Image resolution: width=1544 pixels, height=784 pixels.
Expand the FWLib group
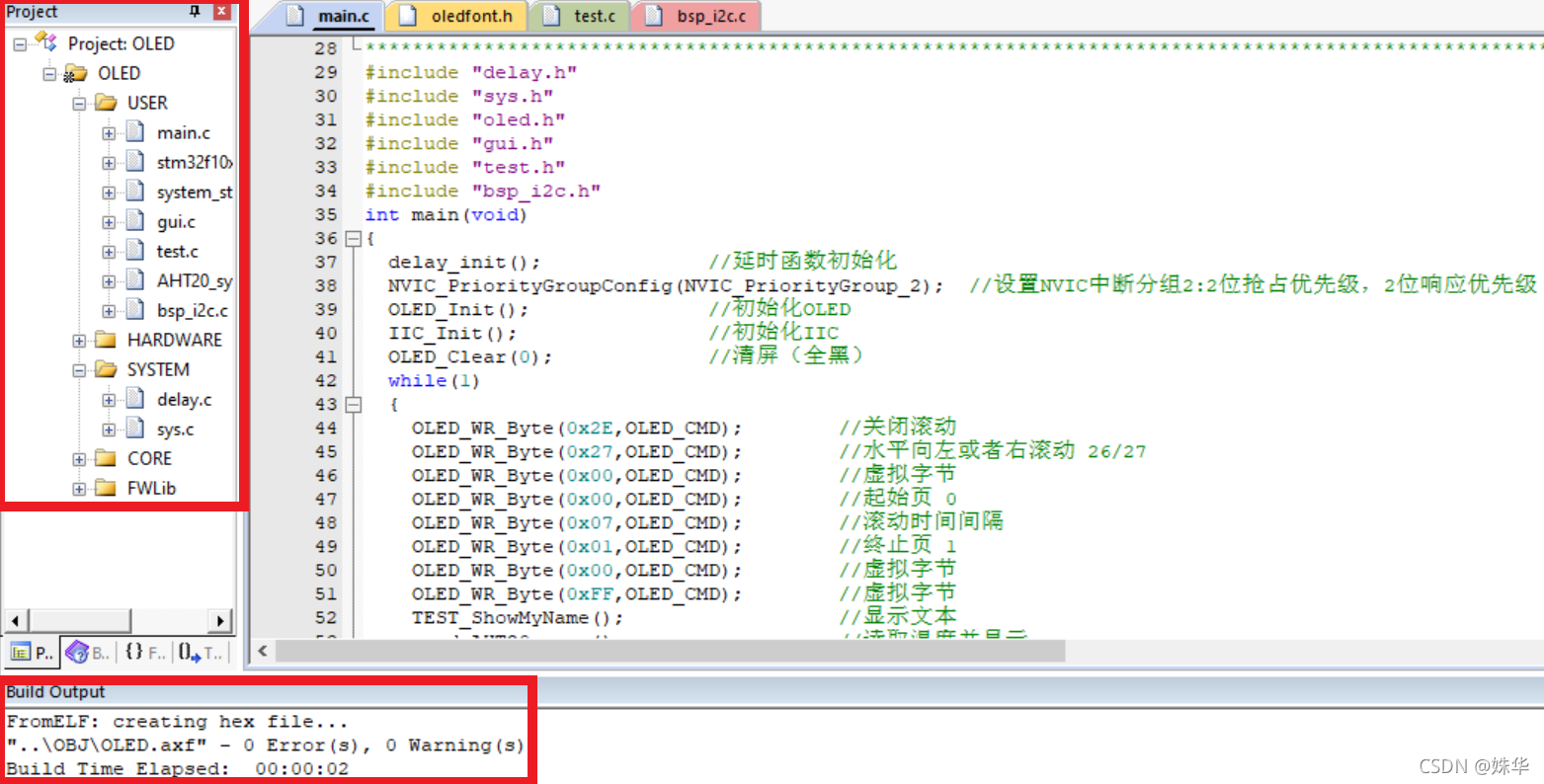tap(79, 489)
